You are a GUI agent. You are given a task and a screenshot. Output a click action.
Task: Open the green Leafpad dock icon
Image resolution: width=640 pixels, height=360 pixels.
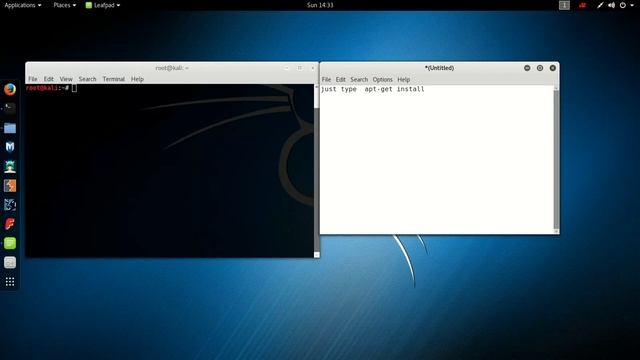pos(10,243)
